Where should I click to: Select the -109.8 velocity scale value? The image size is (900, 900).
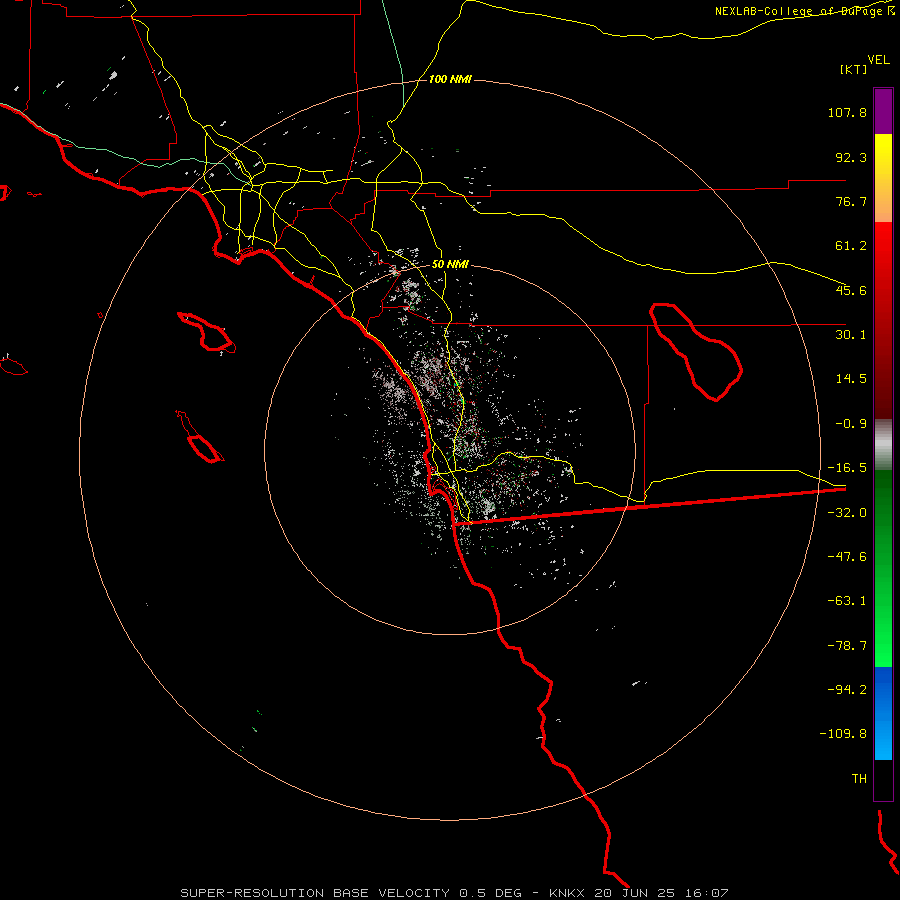tap(844, 734)
